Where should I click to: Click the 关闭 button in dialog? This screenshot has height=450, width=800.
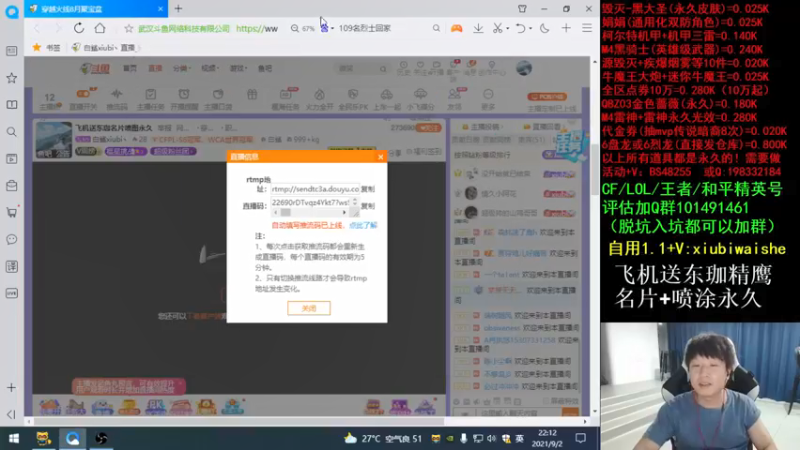coord(309,308)
